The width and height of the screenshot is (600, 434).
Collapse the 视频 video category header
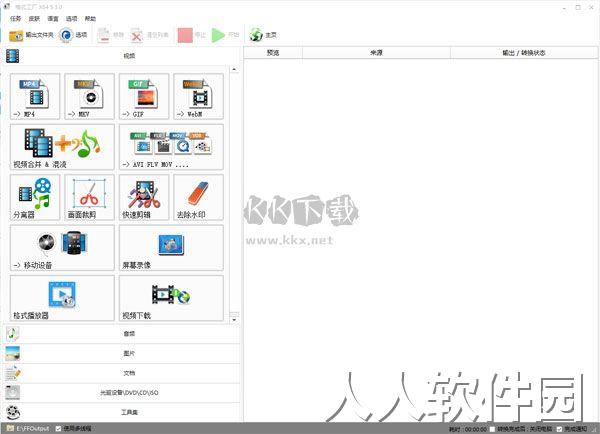(122, 56)
